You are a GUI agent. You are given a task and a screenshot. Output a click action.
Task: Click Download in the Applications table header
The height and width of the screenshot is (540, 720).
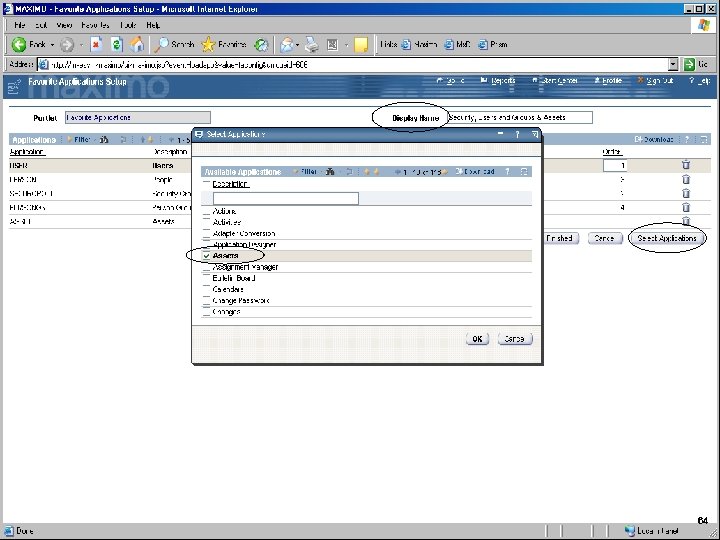pyautogui.click(x=654, y=139)
